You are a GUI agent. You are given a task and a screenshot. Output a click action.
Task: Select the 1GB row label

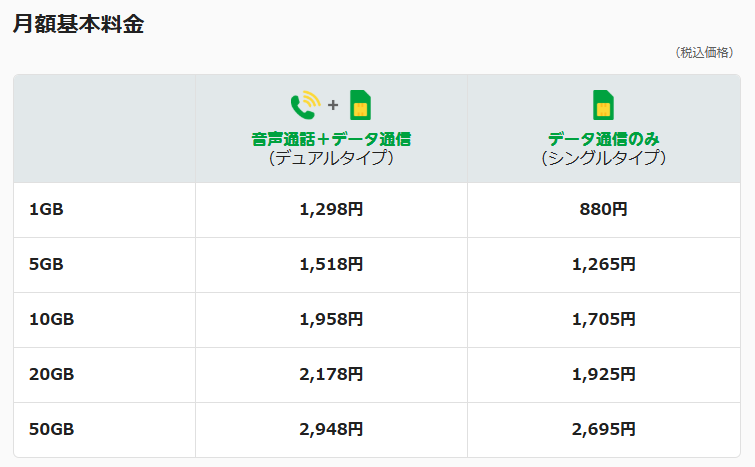coord(46,210)
